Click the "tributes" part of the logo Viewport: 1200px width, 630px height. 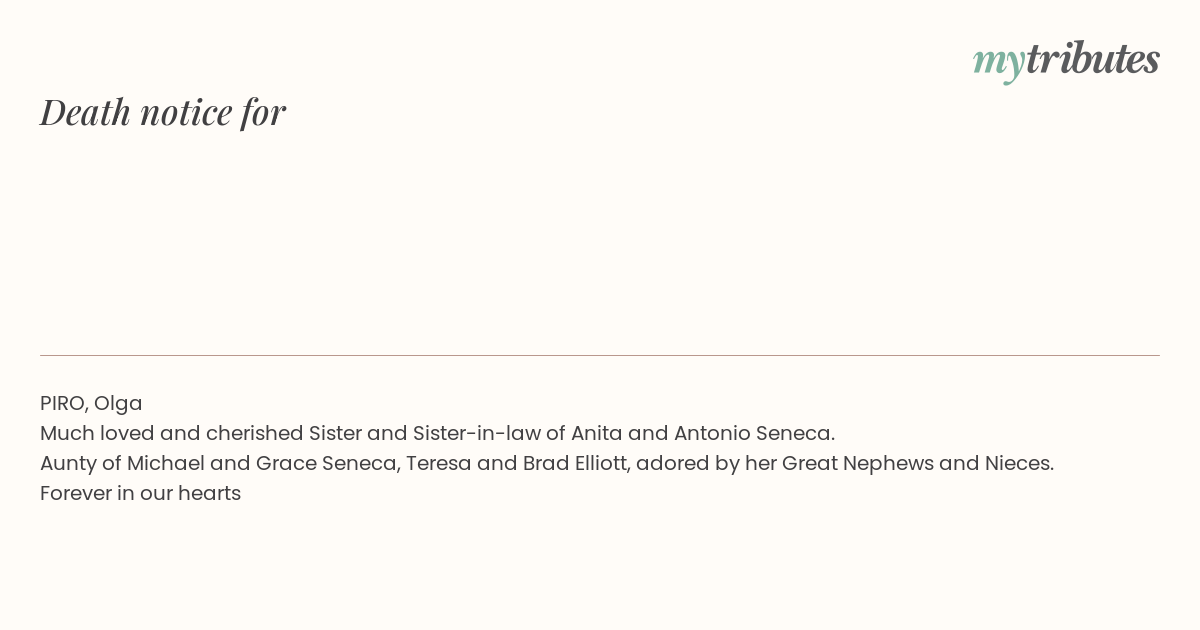click(1092, 59)
